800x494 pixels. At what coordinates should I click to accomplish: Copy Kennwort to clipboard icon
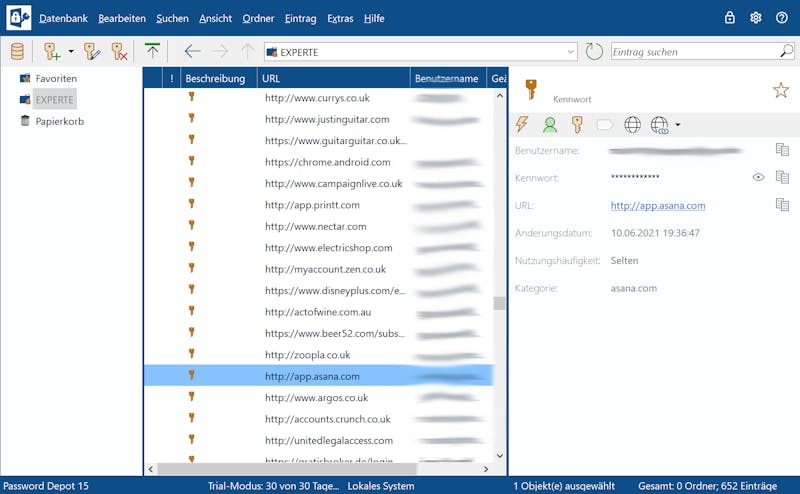(x=782, y=177)
